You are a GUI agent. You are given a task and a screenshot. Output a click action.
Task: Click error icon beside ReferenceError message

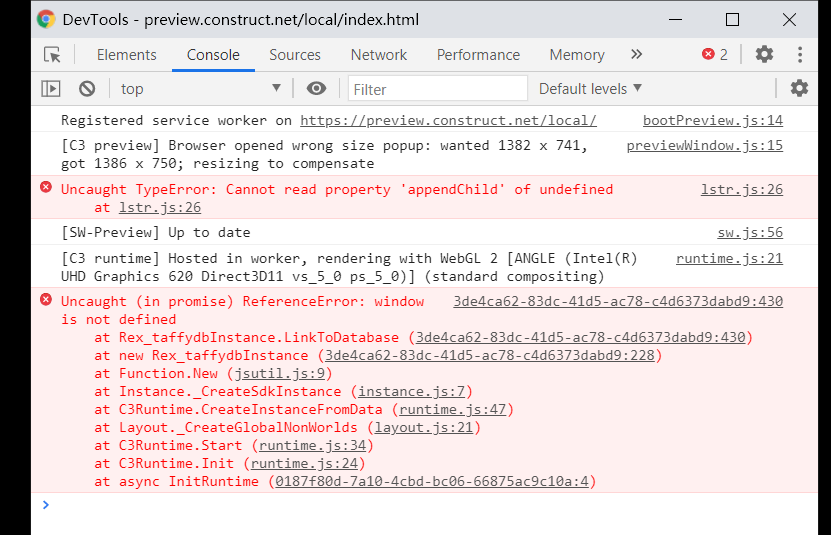[46, 300]
